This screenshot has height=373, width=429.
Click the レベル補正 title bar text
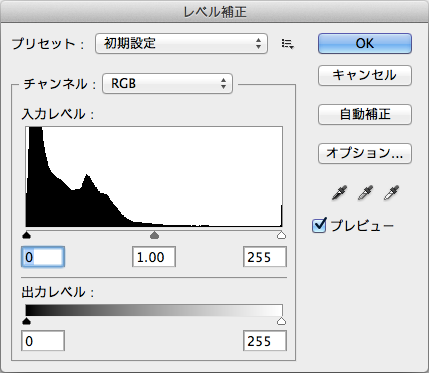(x=215, y=12)
